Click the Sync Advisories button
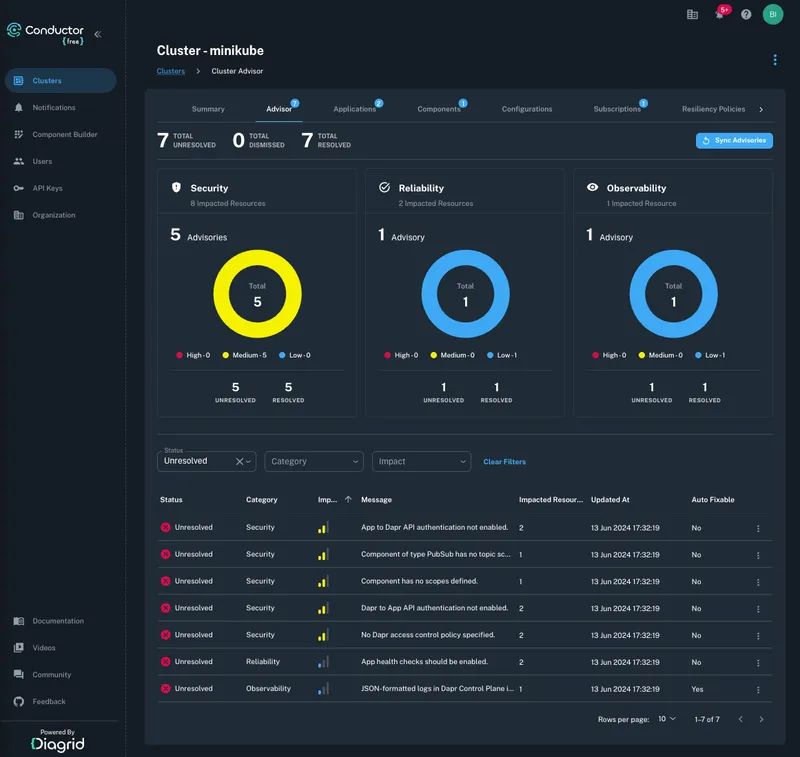This screenshot has width=800, height=757. pyautogui.click(x=734, y=141)
